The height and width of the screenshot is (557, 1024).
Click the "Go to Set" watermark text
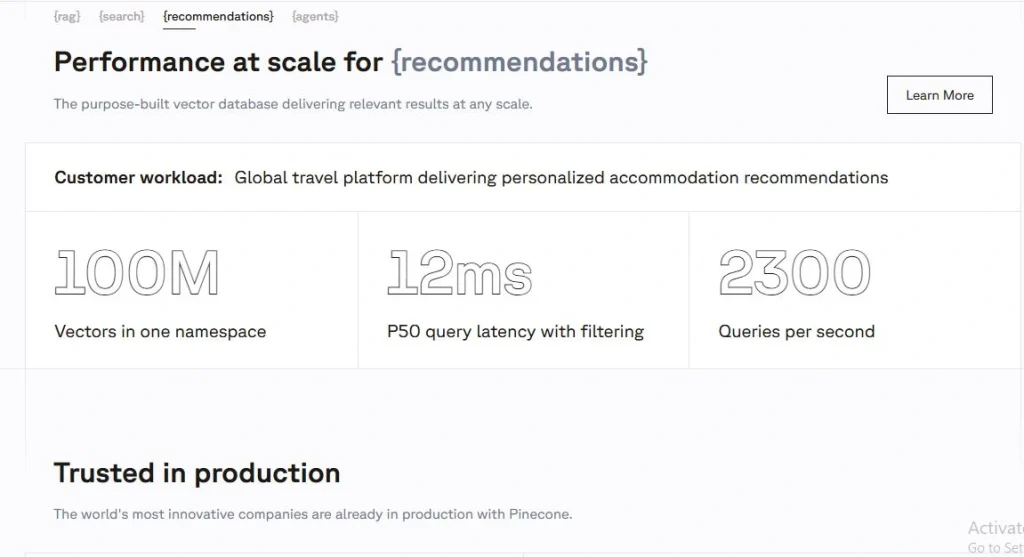(x=995, y=548)
